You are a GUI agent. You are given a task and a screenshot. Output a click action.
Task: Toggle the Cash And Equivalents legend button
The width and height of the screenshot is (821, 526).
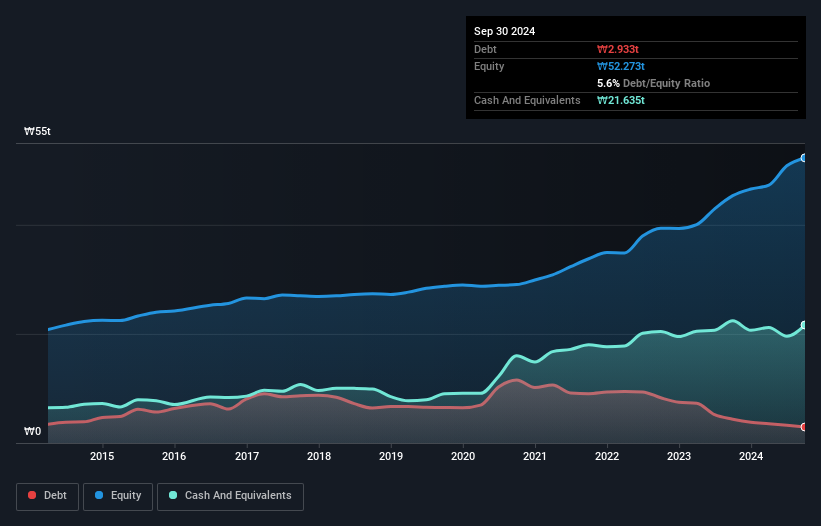(230, 496)
